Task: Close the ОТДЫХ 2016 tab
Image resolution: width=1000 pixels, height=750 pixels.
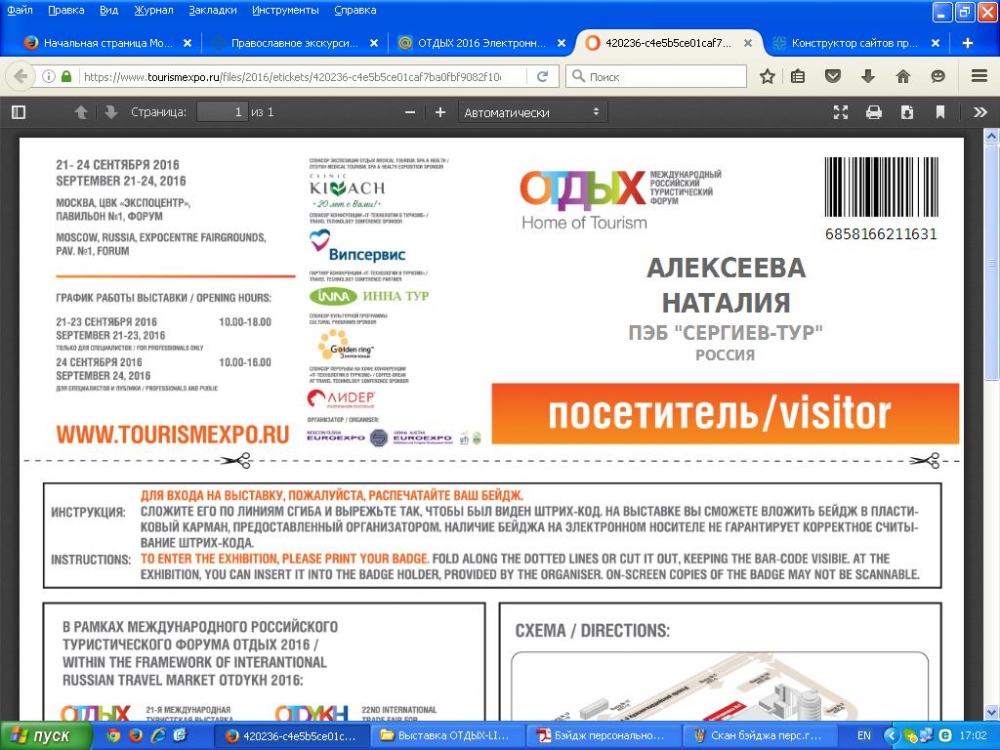Action: 561,43
